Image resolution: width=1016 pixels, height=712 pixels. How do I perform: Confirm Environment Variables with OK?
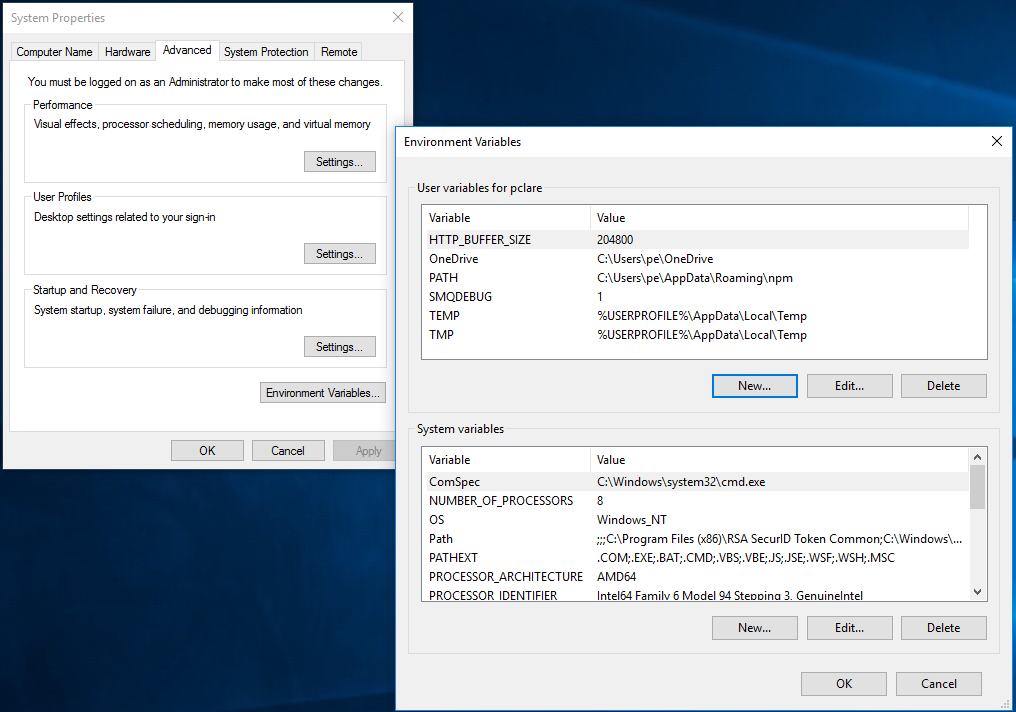(844, 683)
